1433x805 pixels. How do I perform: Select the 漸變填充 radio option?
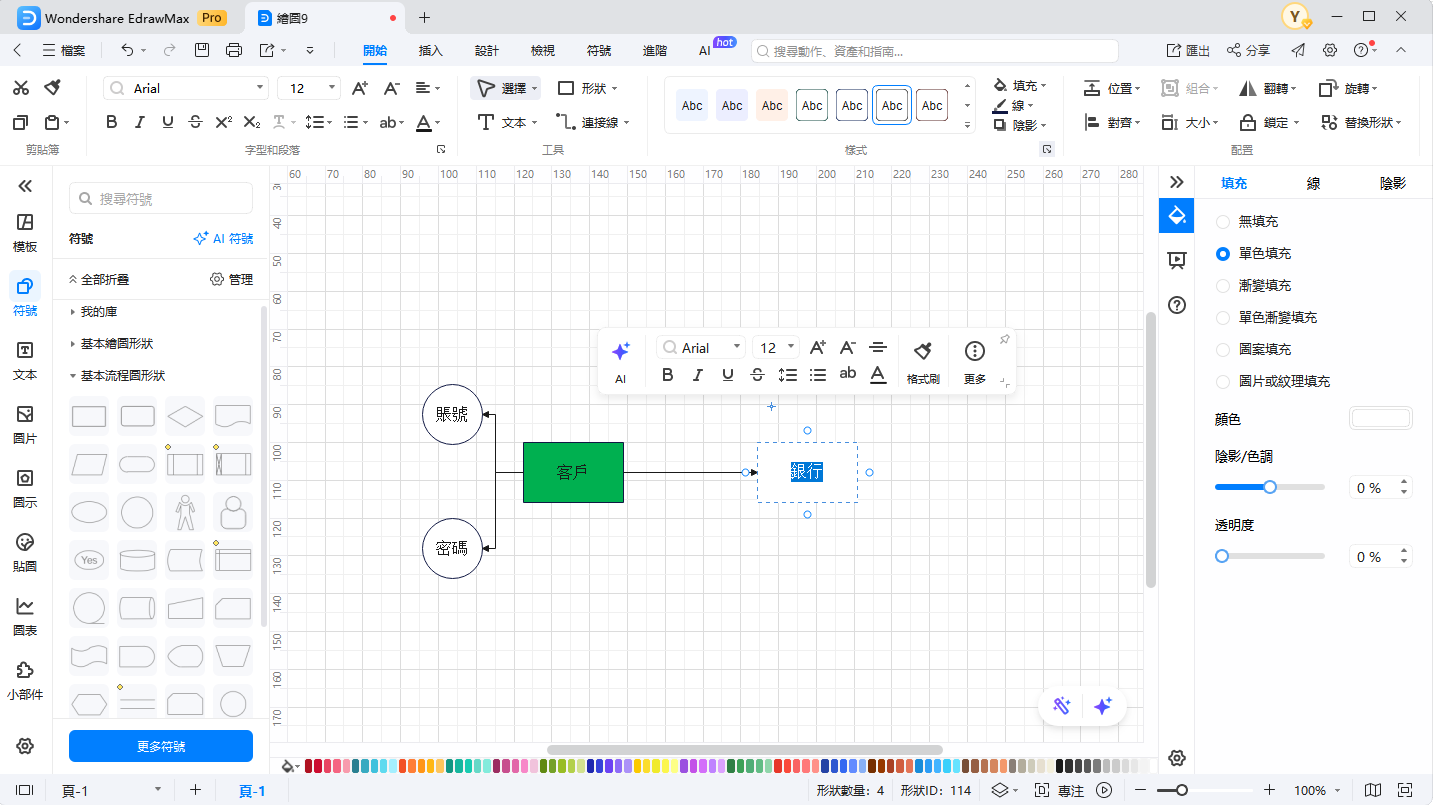[x=1223, y=285]
